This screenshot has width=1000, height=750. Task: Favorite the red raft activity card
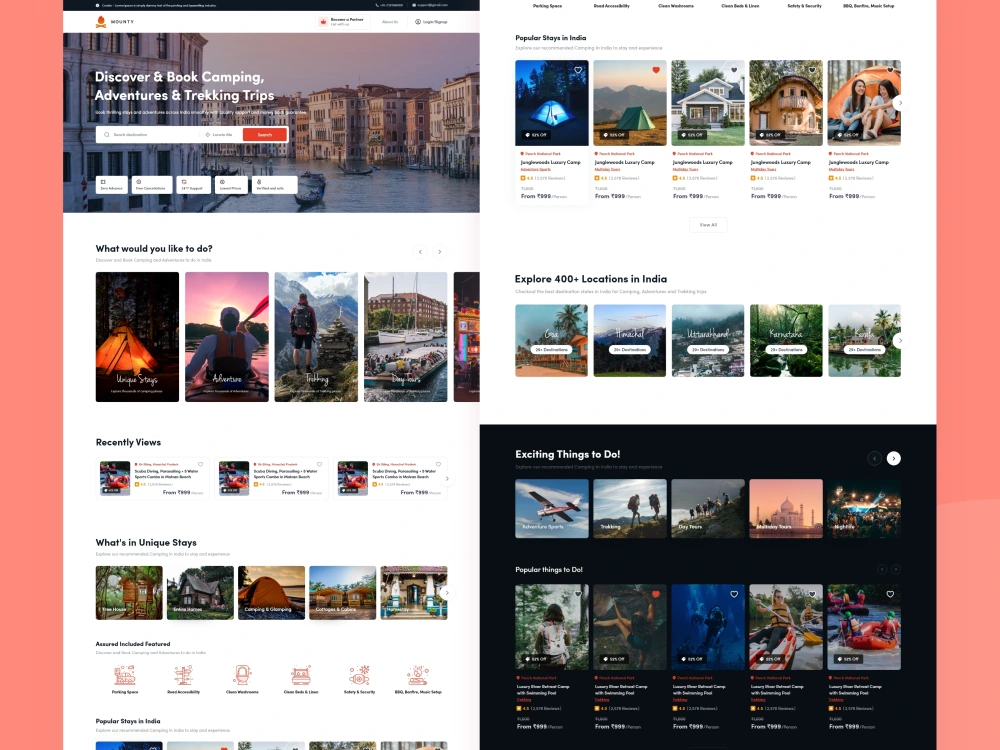point(890,594)
